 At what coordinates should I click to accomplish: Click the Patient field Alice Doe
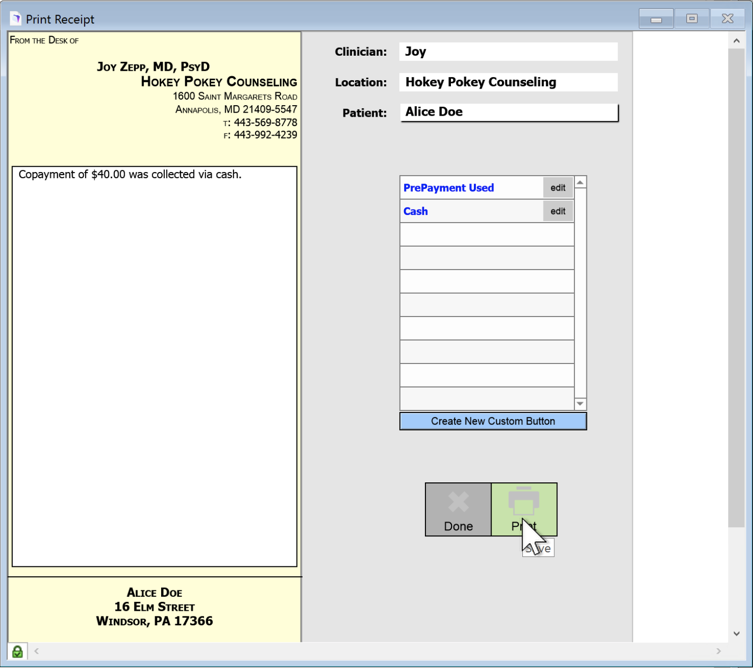point(508,112)
